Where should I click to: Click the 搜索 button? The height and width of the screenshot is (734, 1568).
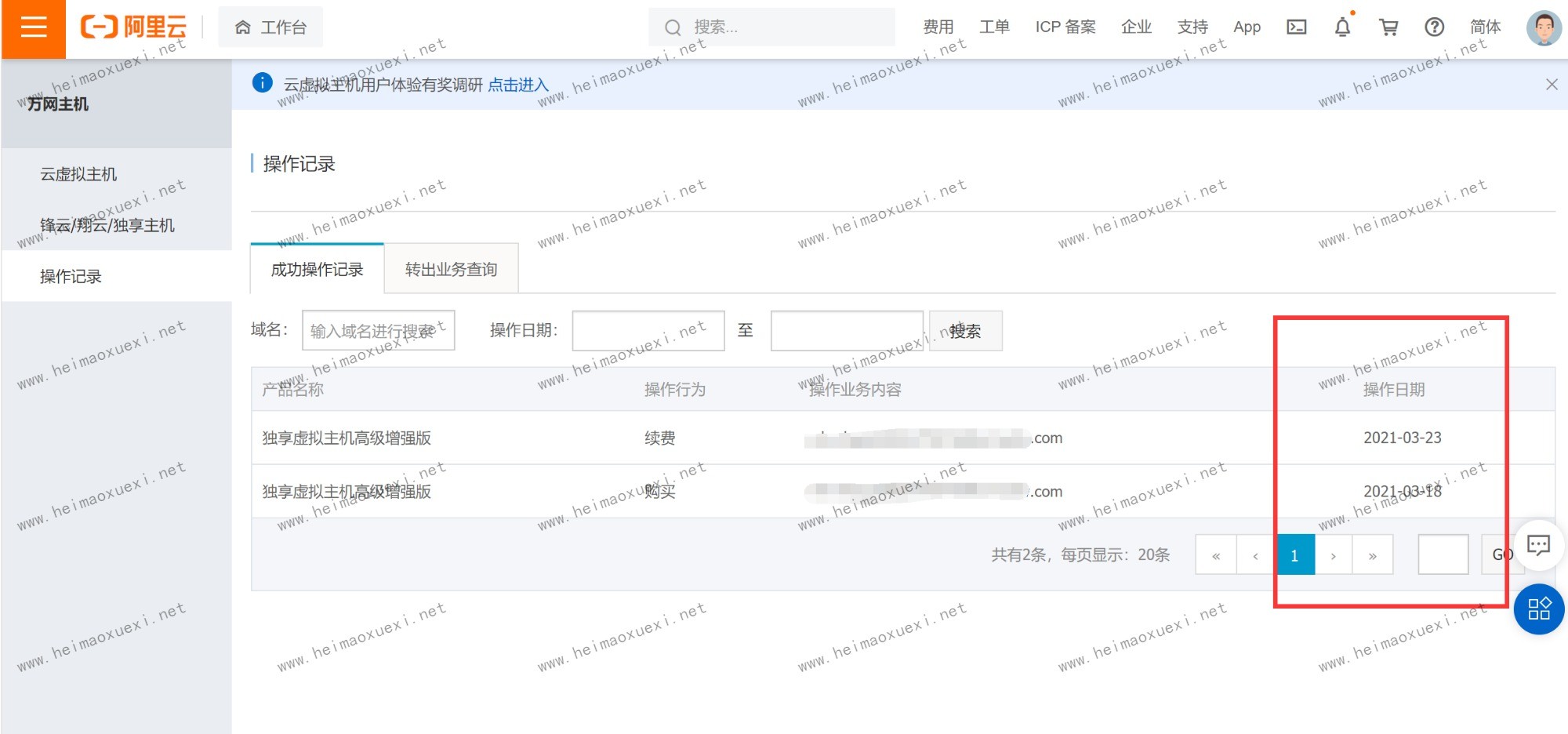pos(965,331)
